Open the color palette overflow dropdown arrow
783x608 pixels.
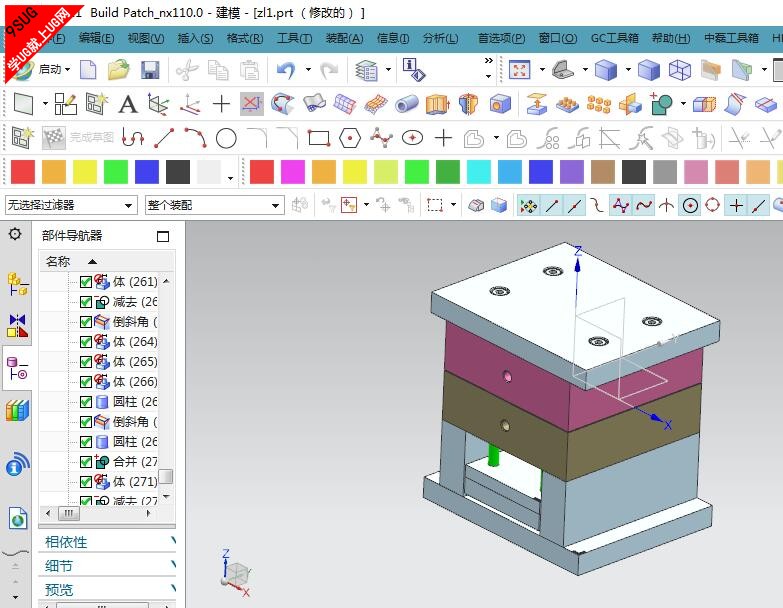click(230, 178)
